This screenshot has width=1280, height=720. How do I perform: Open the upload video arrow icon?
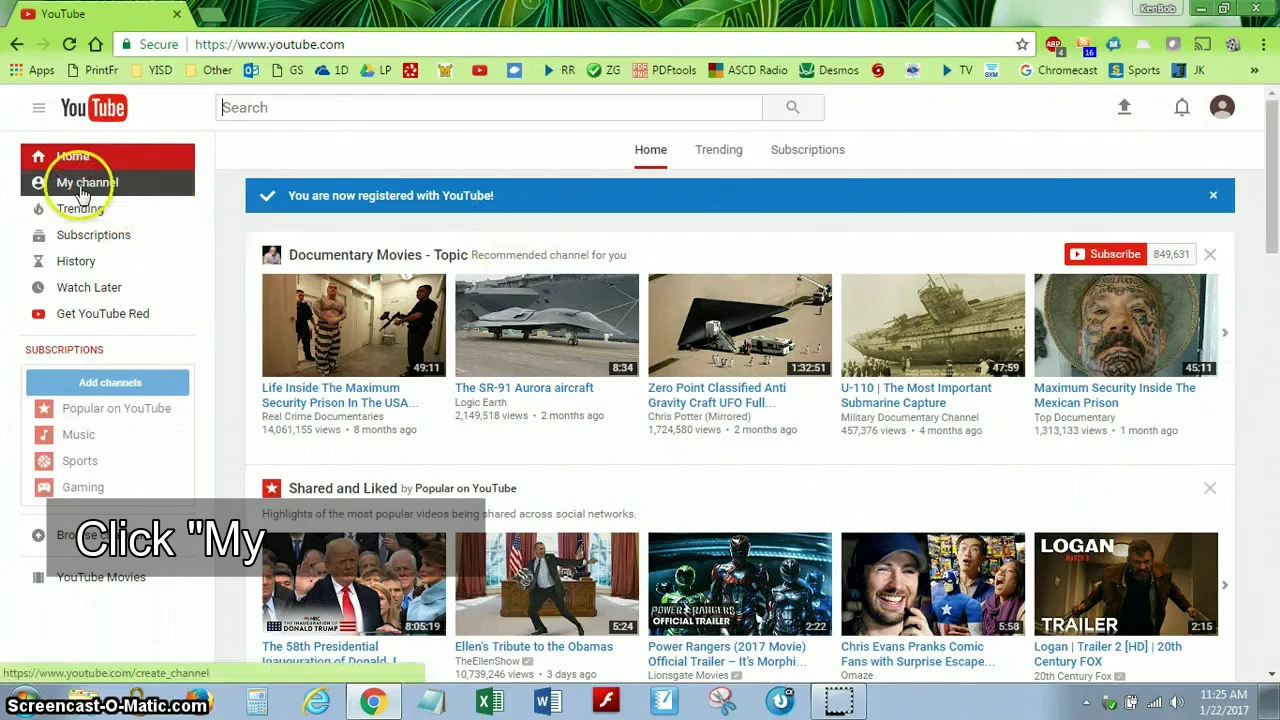pos(1124,107)
